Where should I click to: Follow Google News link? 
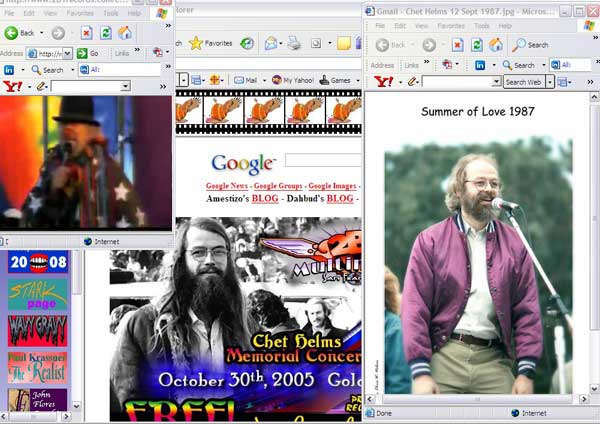click(227, 186)
